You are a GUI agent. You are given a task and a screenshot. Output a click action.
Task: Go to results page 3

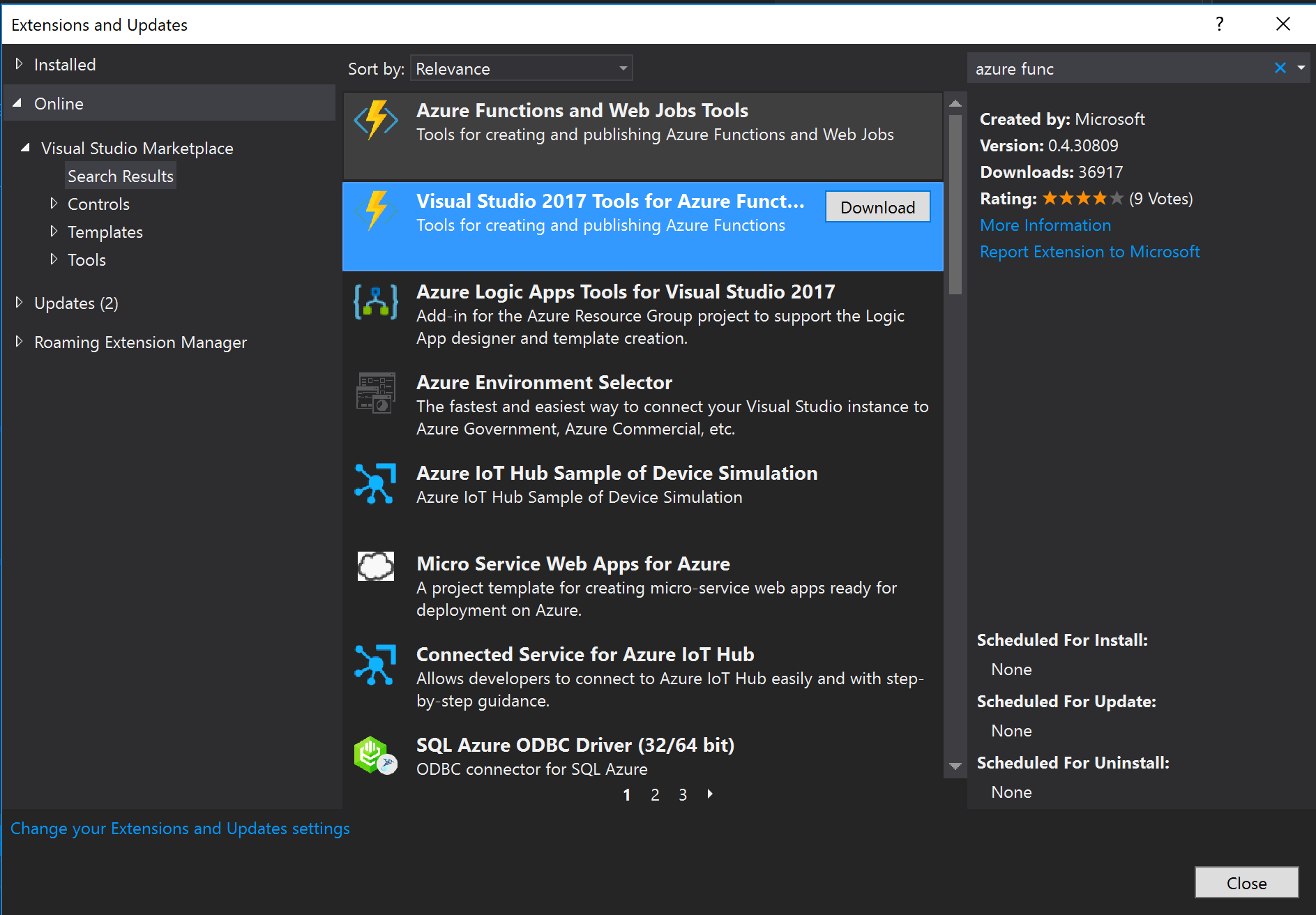683,794
